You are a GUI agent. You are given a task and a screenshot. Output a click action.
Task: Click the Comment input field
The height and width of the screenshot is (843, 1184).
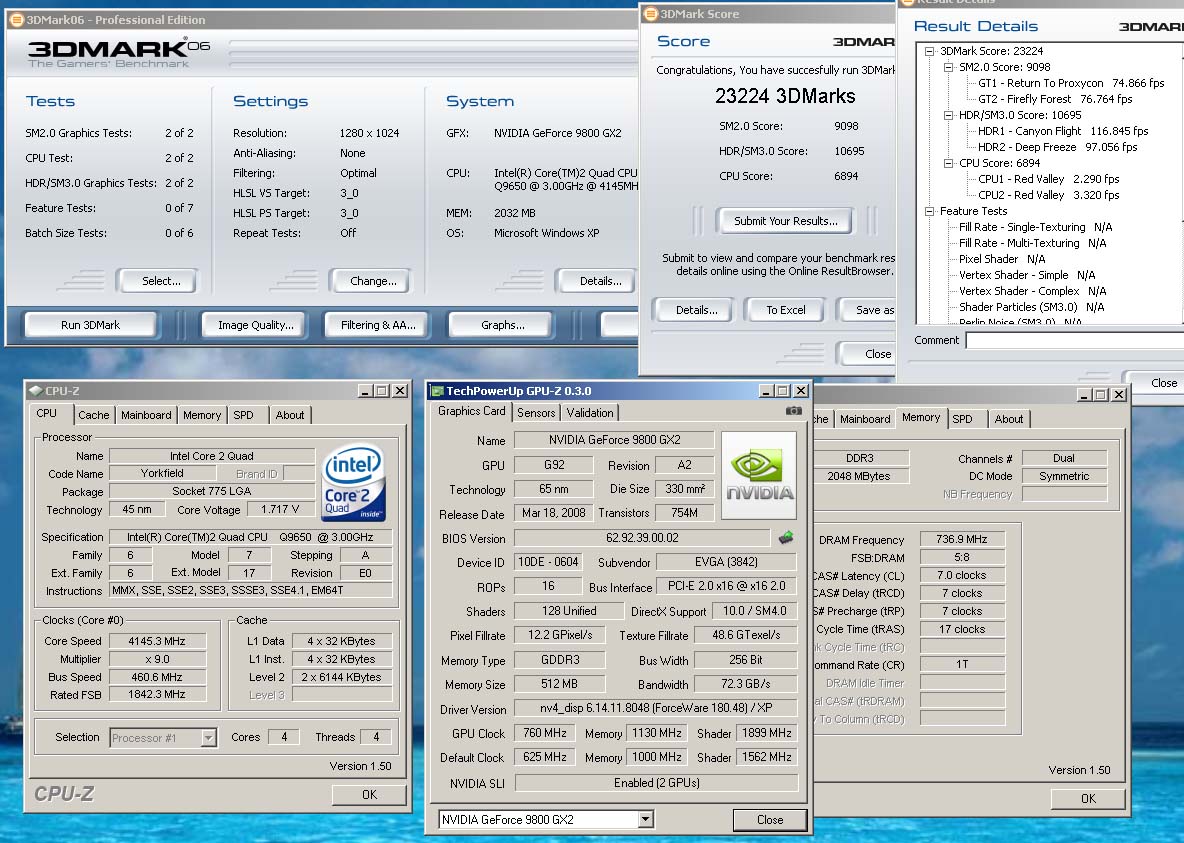[1075, 340]
